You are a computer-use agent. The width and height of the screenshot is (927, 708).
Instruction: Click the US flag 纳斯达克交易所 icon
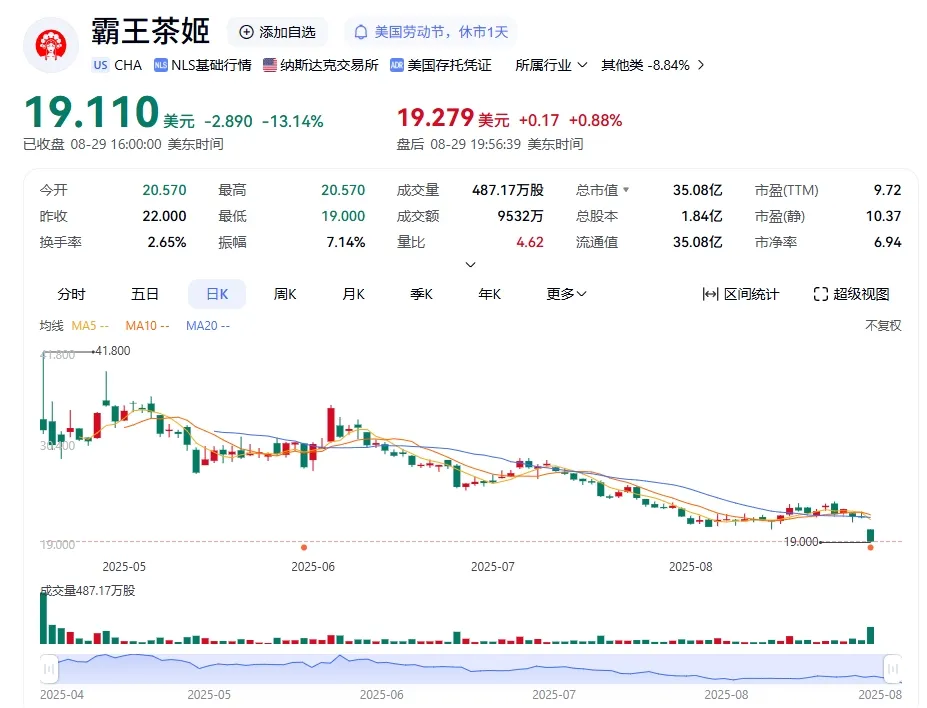coord(270,65)
